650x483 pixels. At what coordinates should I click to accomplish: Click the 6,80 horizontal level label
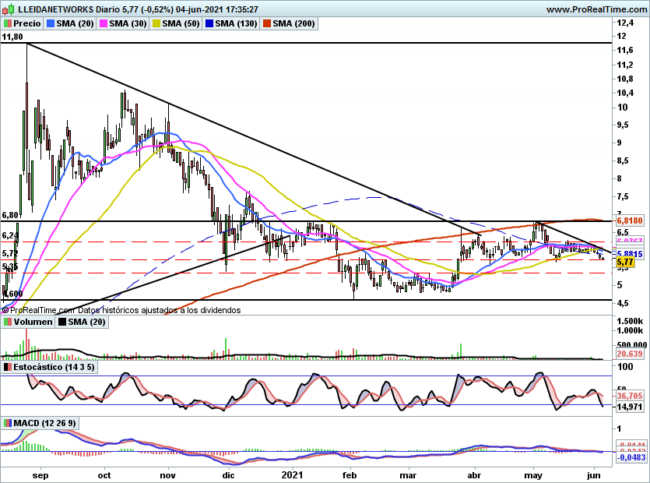pos(10,215)
